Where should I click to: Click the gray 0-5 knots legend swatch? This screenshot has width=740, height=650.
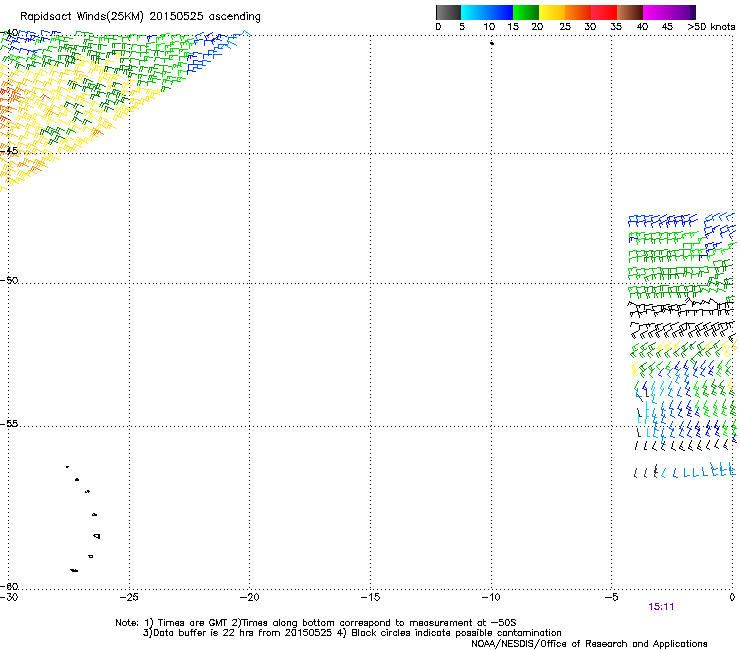pyautogui.click(x=448, y=12)
